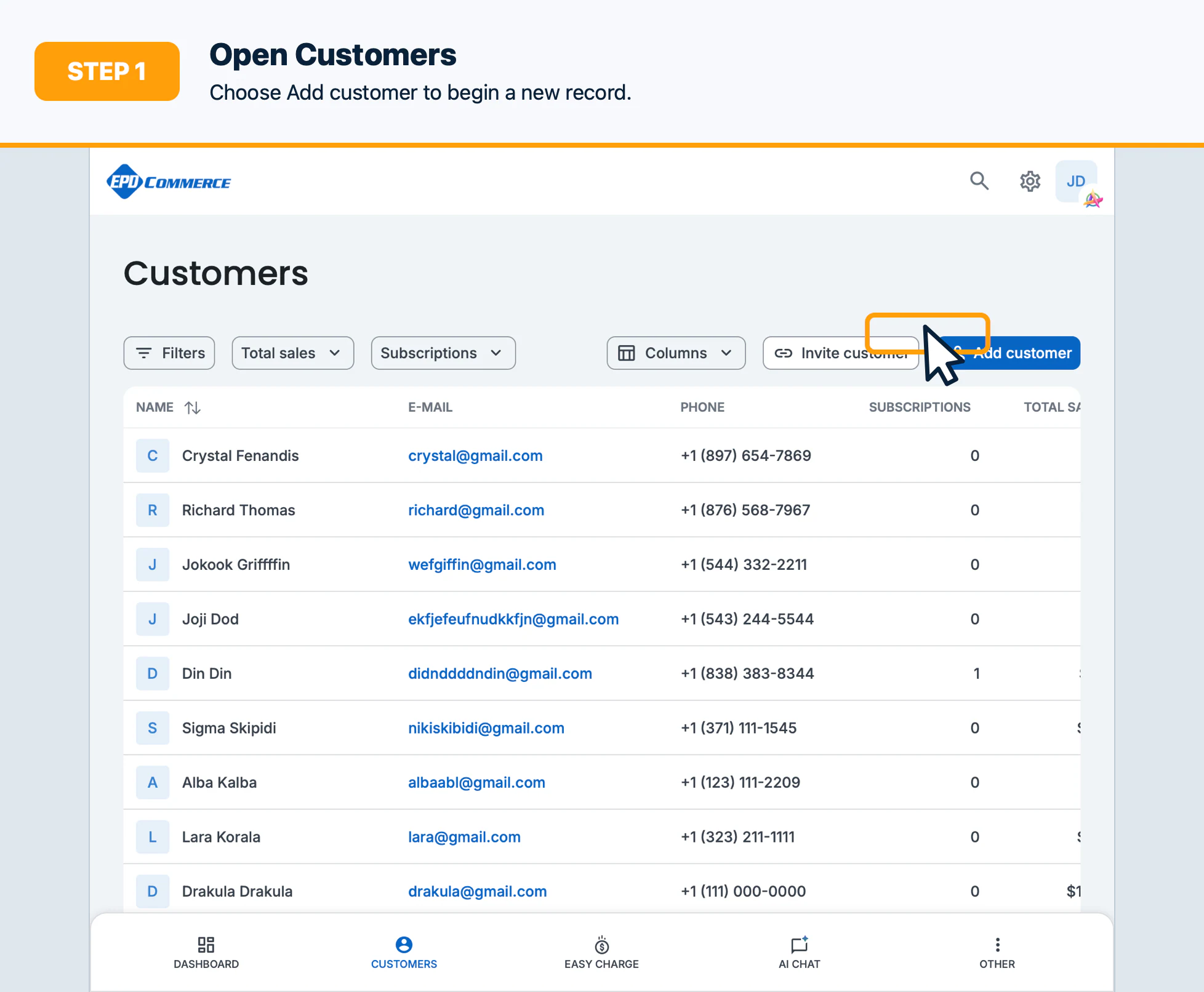The height and width of the screenshot is (992, 1204).
Task: Expand the Total sales dropdown
Action: 292,353
